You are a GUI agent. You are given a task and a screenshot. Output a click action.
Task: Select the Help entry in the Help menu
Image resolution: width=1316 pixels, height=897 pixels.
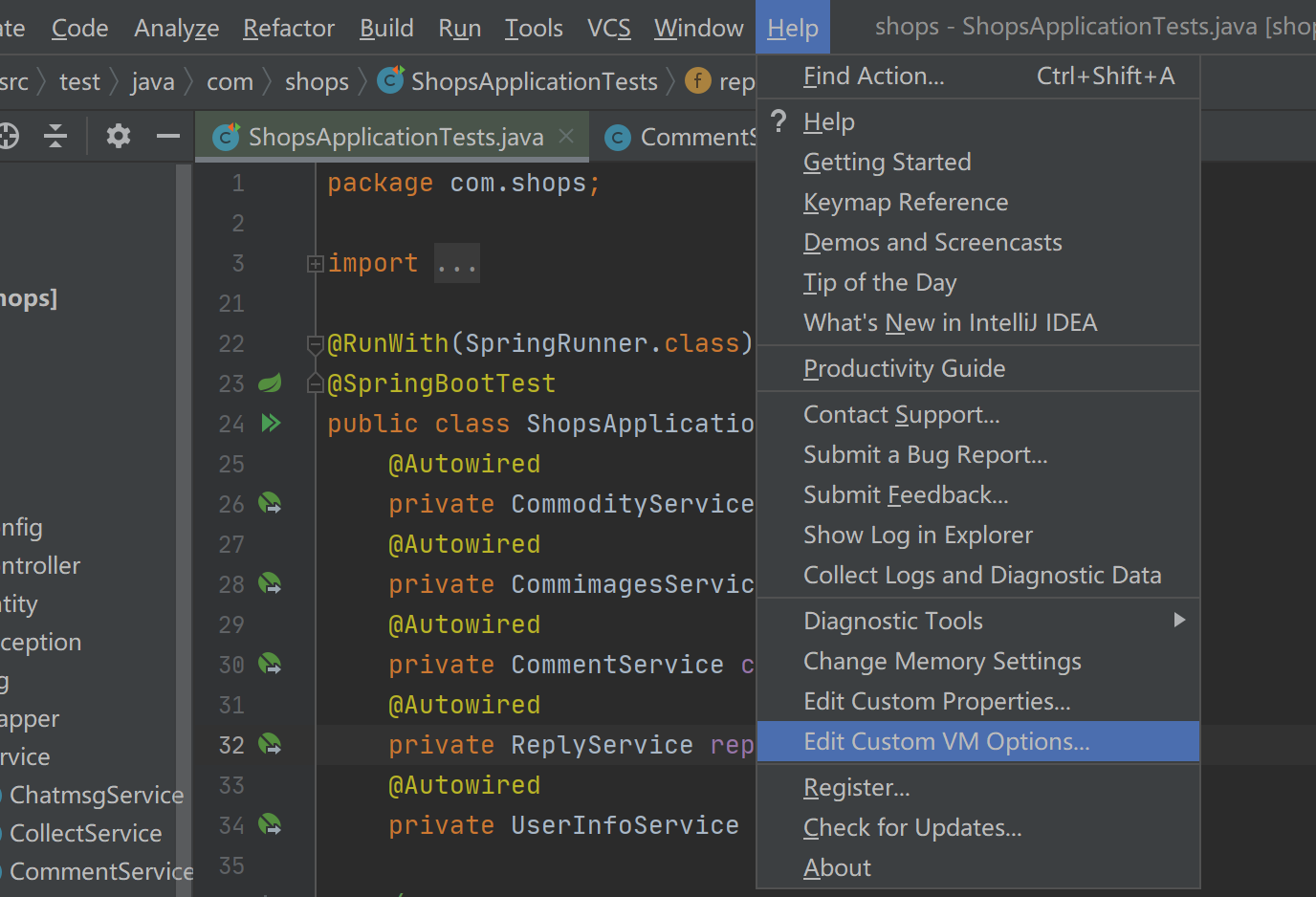[978, 121]
